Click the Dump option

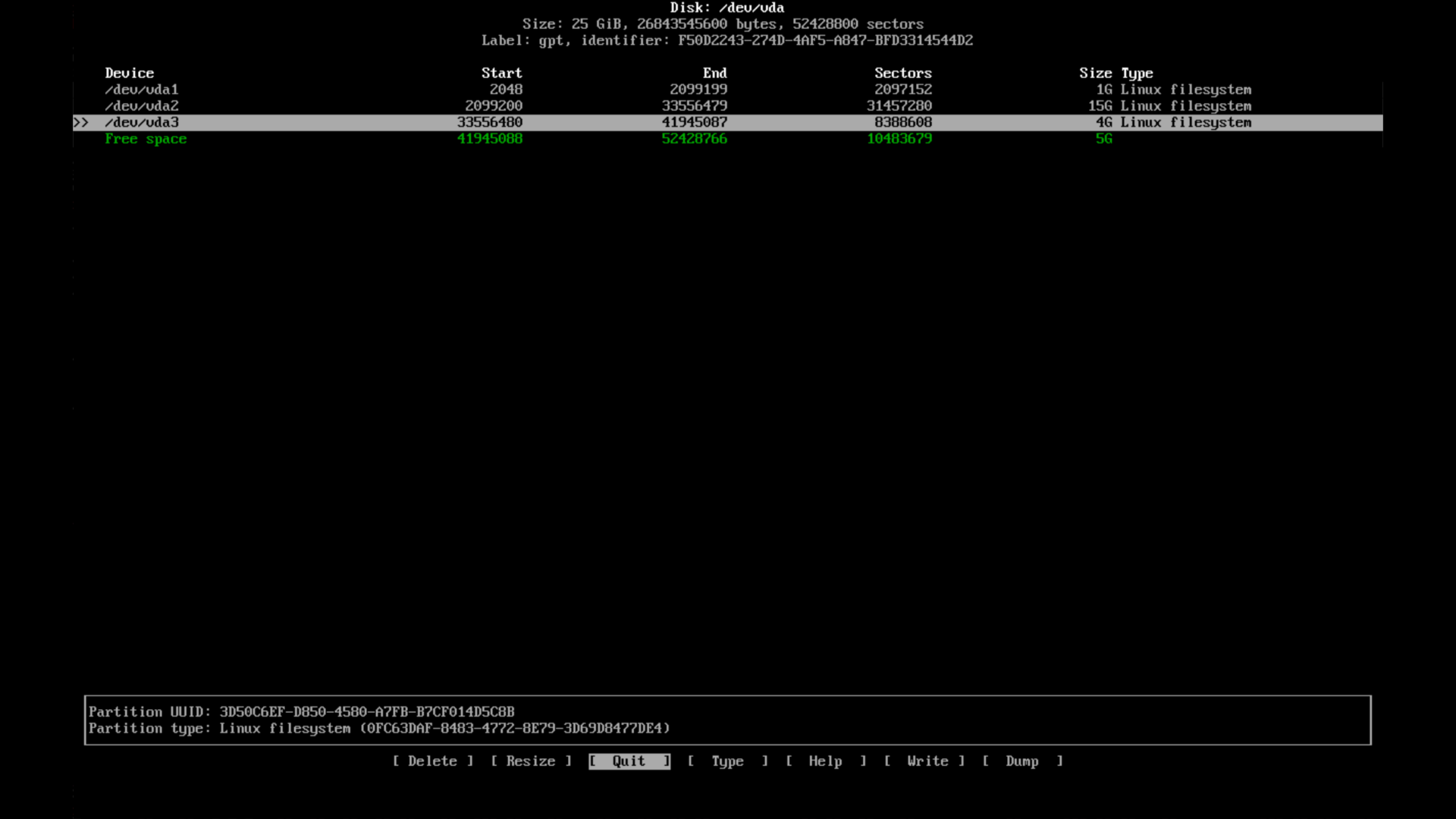pyautogui.click(x=1022, y=761)
